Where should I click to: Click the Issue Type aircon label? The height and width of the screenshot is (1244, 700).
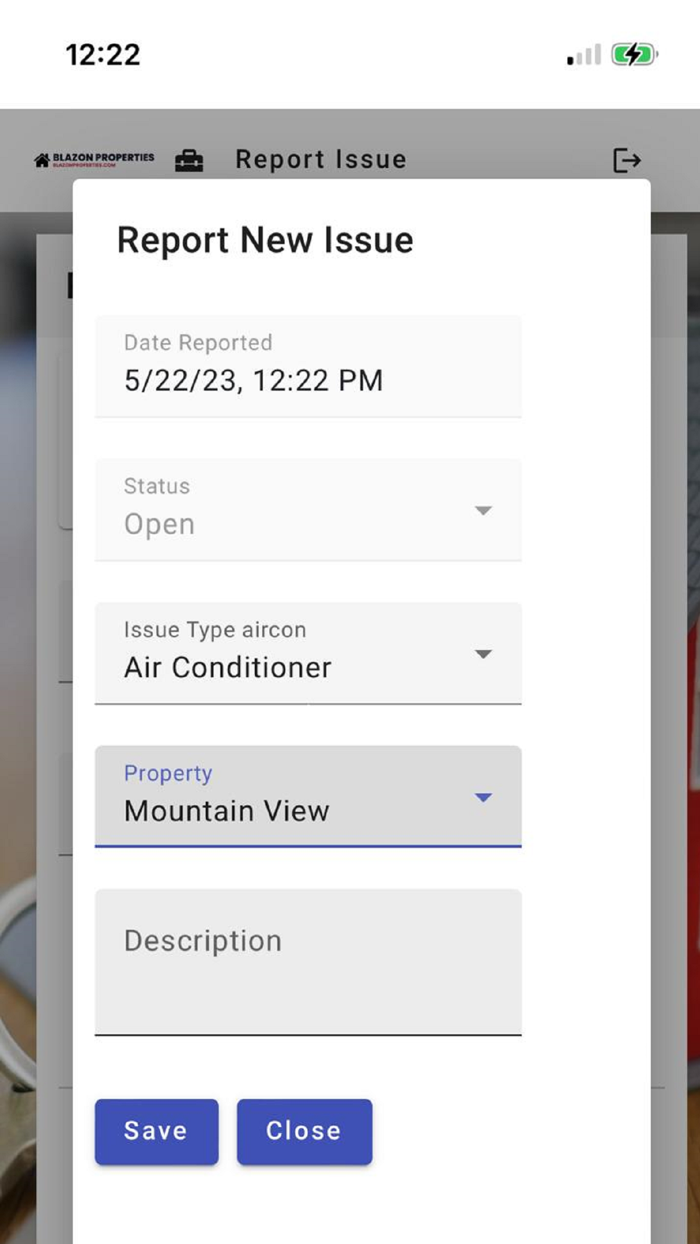coord(215,630)
